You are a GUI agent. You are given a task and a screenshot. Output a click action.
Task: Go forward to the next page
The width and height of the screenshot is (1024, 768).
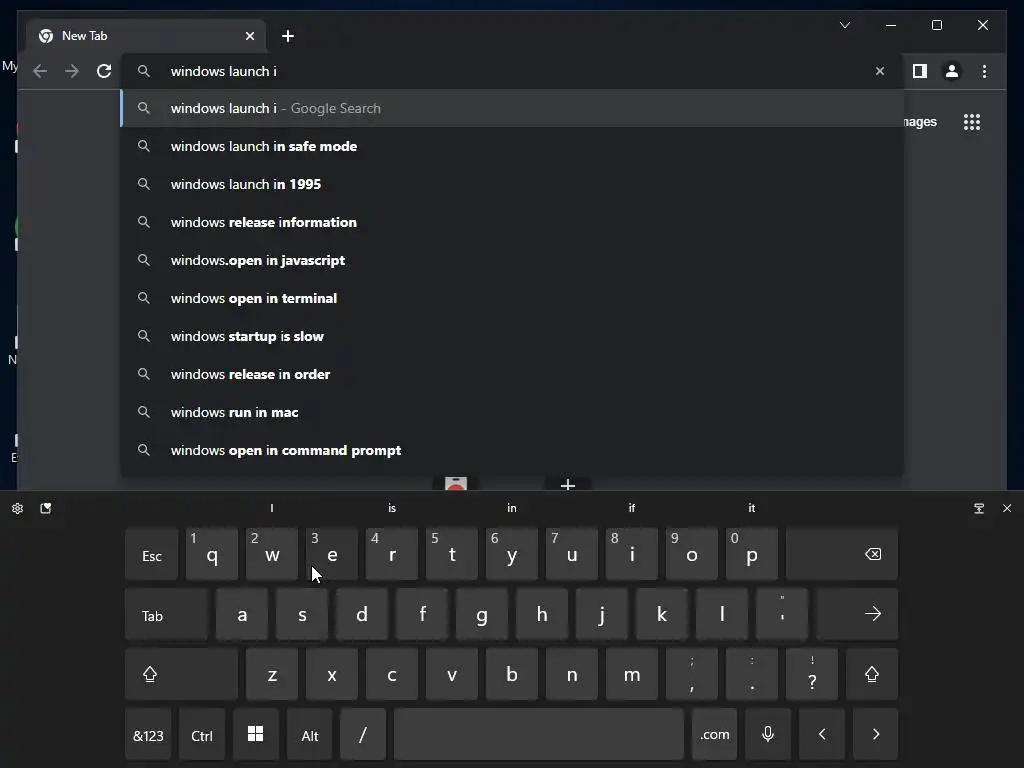pos(72,71)
